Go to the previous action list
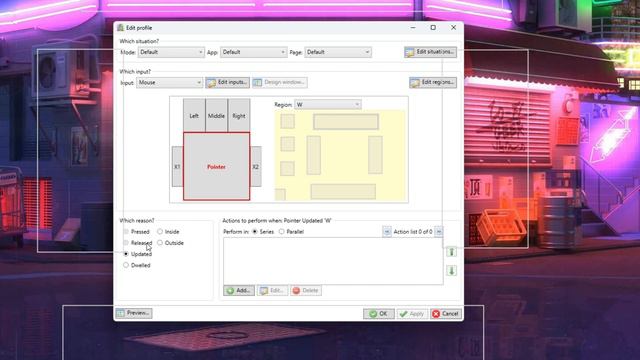The image size is (640, 360). click(x=387, y=232)
